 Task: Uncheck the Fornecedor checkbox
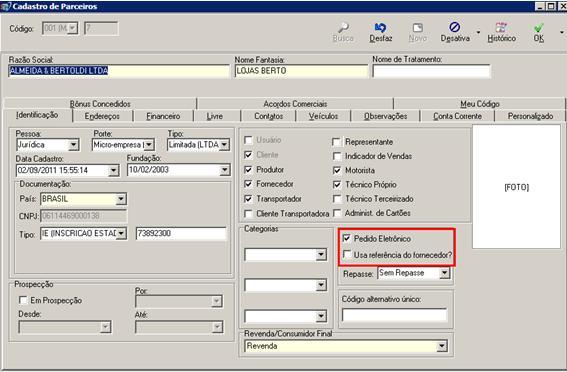(248, 184)
